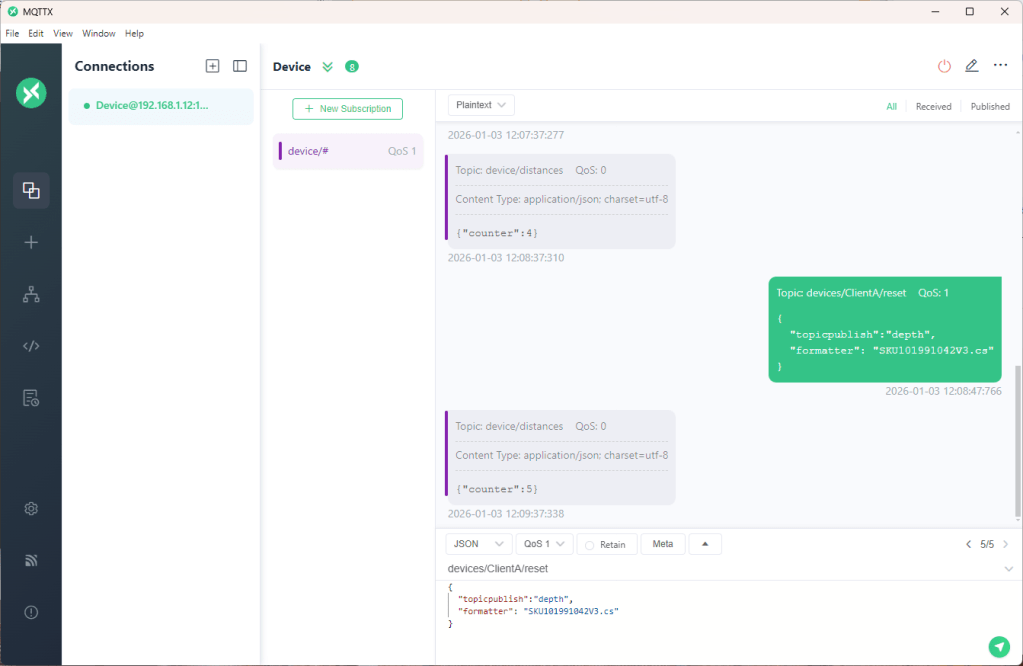Open Settings gear in left sidebar
Screen dimensions: 1023x666
[31, 509]
